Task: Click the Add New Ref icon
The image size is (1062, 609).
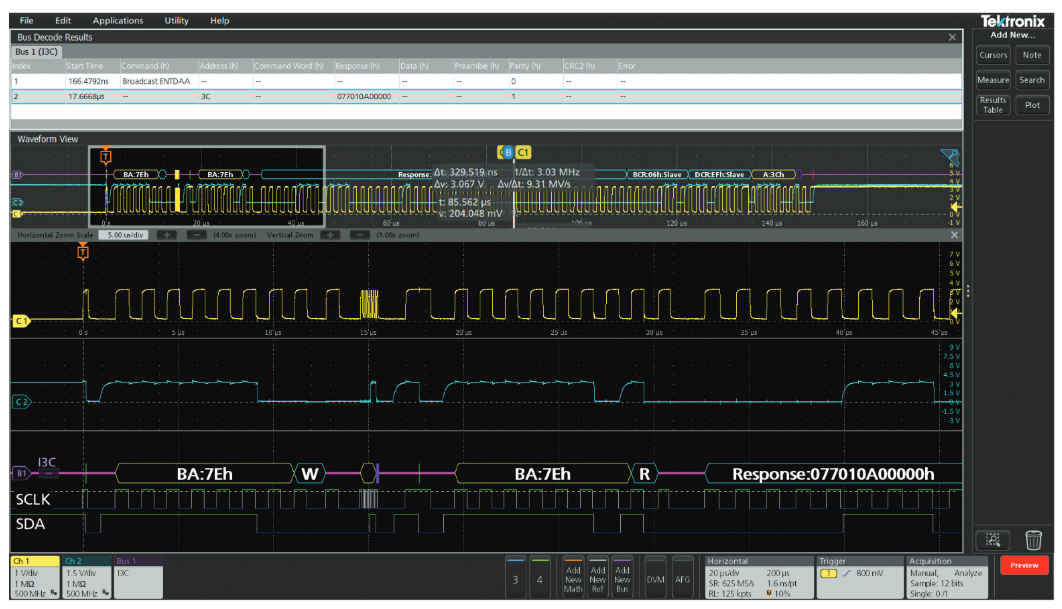Action: (598, 577)
